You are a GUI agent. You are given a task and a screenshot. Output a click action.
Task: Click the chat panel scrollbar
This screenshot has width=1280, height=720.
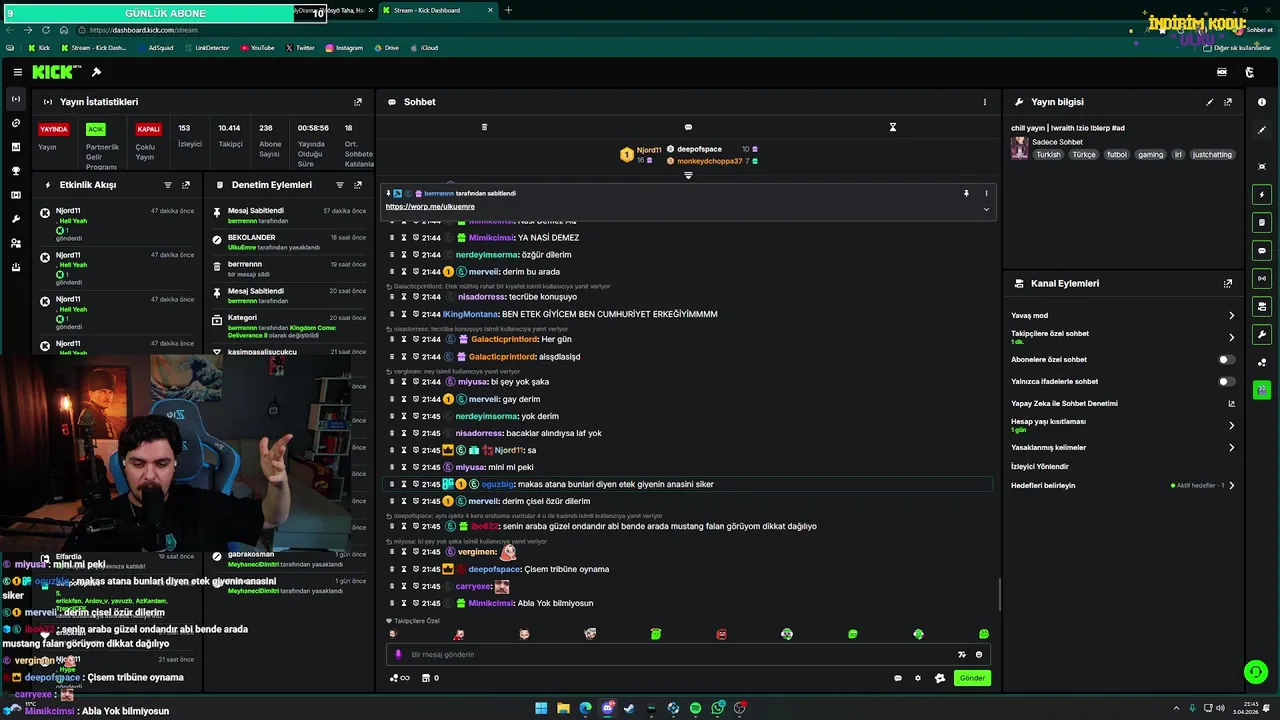pyautogui.click(x=999, y=596)
